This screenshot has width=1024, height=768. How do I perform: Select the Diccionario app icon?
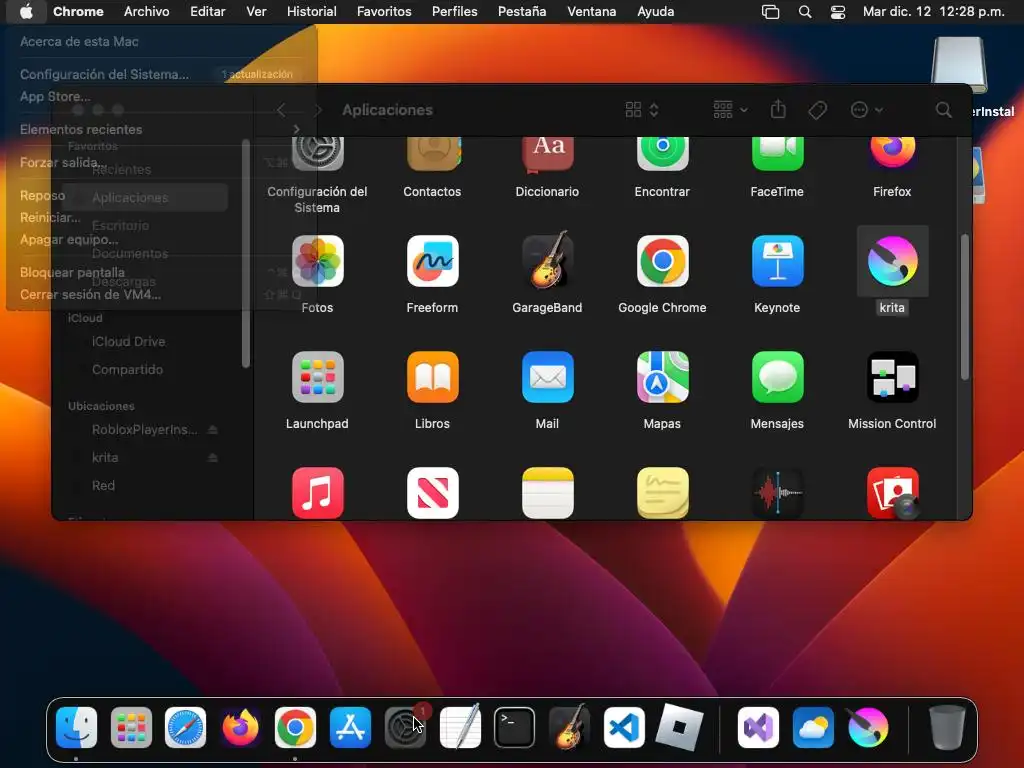click(547, 154)
